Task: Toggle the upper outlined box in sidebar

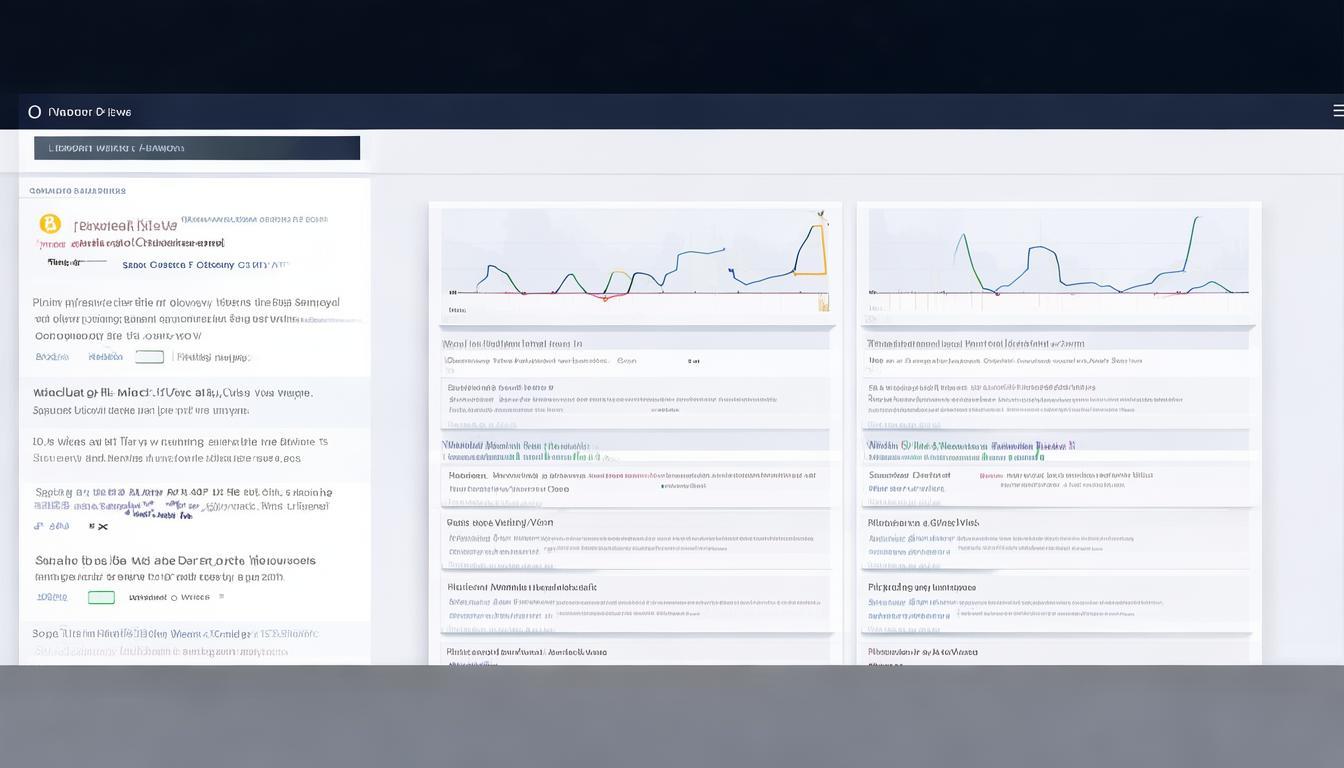Action: [x=149, y=357]
